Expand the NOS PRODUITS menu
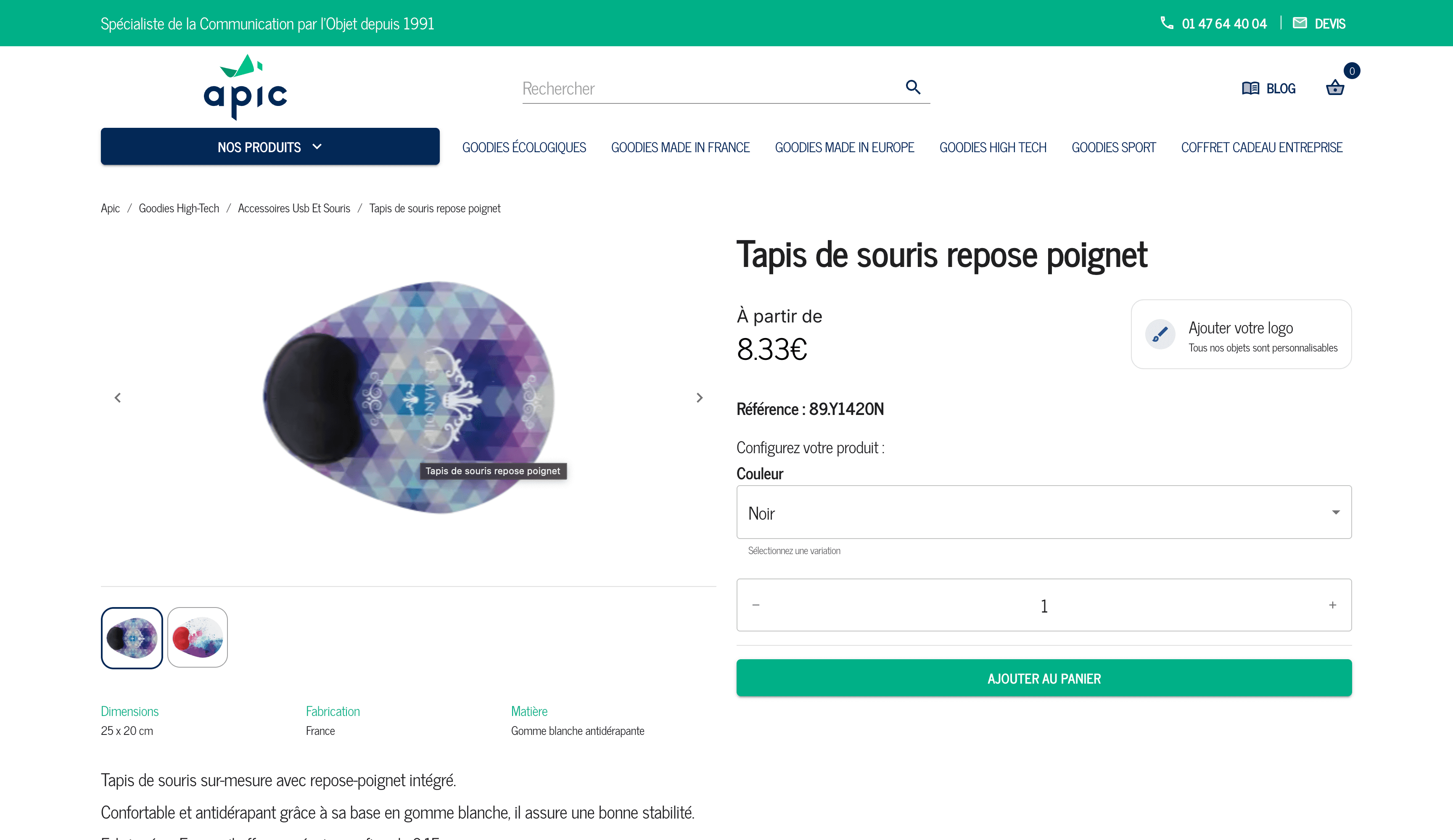This screenshot has width=1453, height=840. [x=270, y=147]
